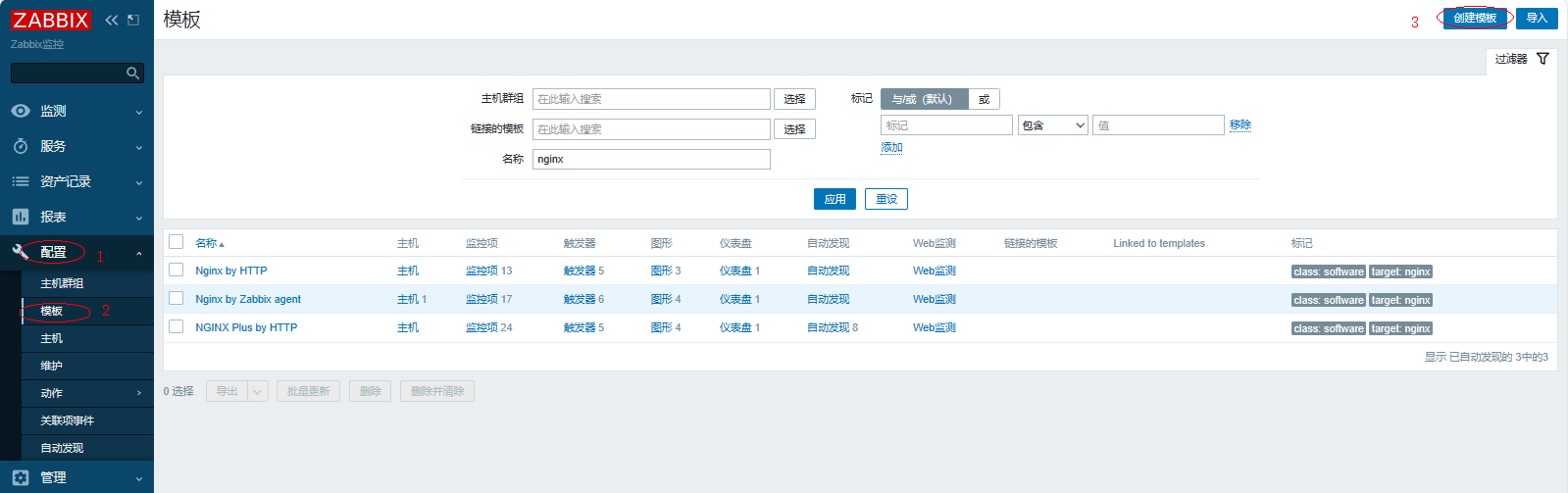This screenshot has width=1568, height=493.
Task: Click the filter funnel icon
Action: pyautogui.click(x=1543, y=59)
